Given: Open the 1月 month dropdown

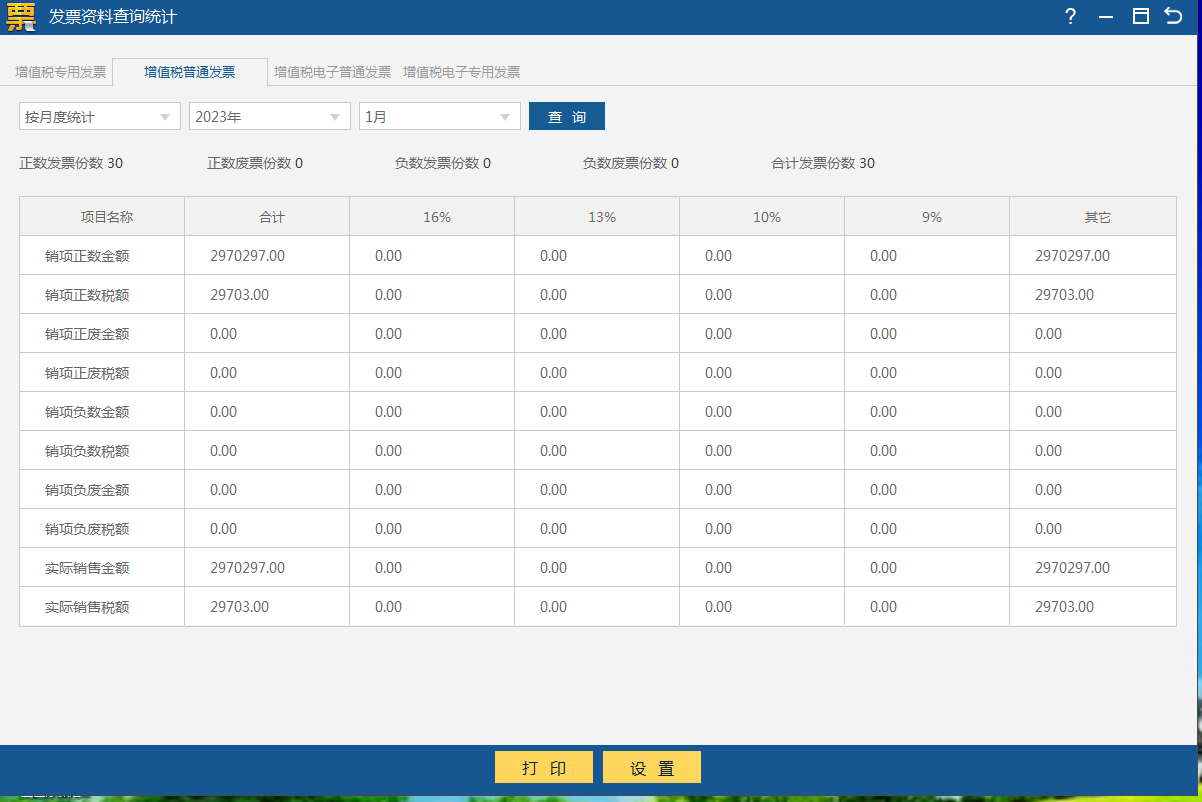Looking at the screenshot, I should tap(439, 117).
